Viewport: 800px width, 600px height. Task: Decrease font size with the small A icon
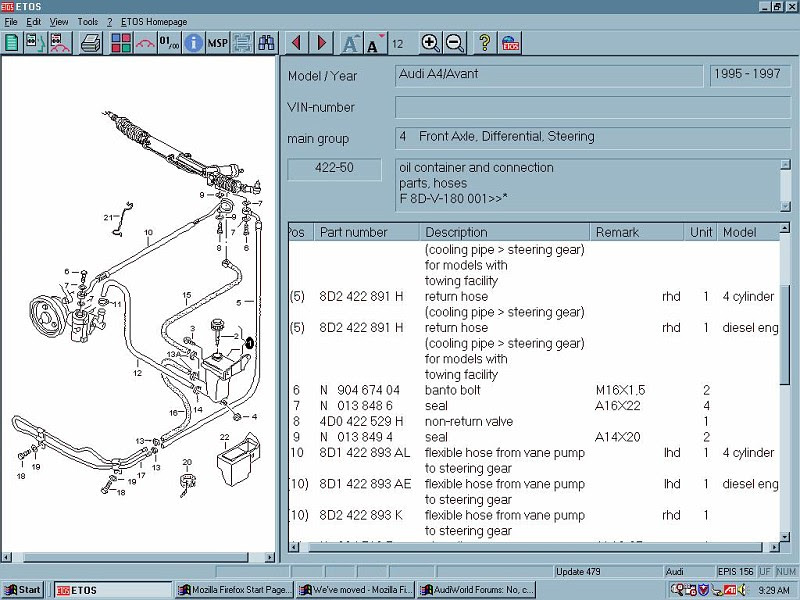pyautogui.click(x=376, y=43)
